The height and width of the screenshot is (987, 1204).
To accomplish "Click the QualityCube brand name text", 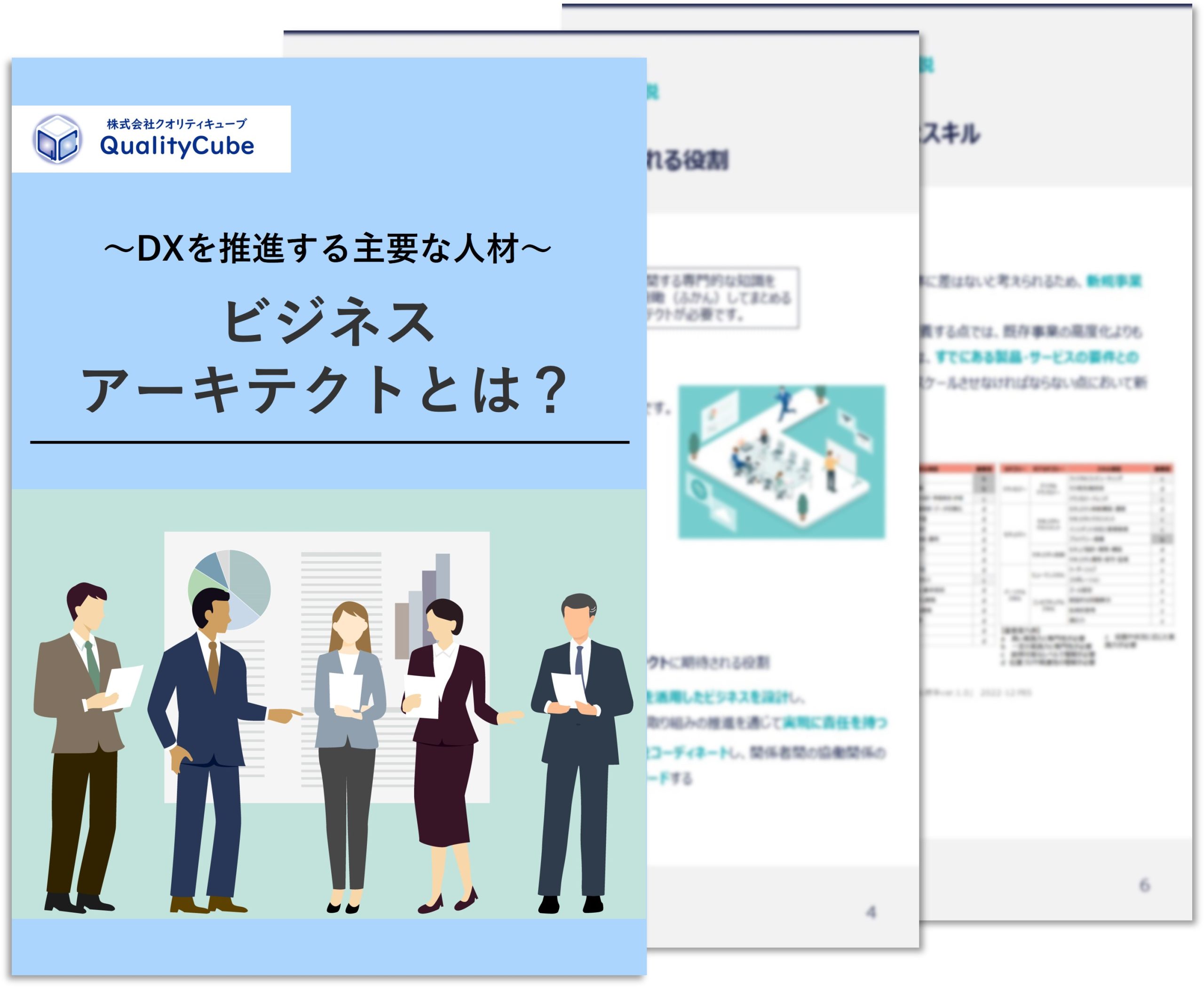I will [177, 147].
